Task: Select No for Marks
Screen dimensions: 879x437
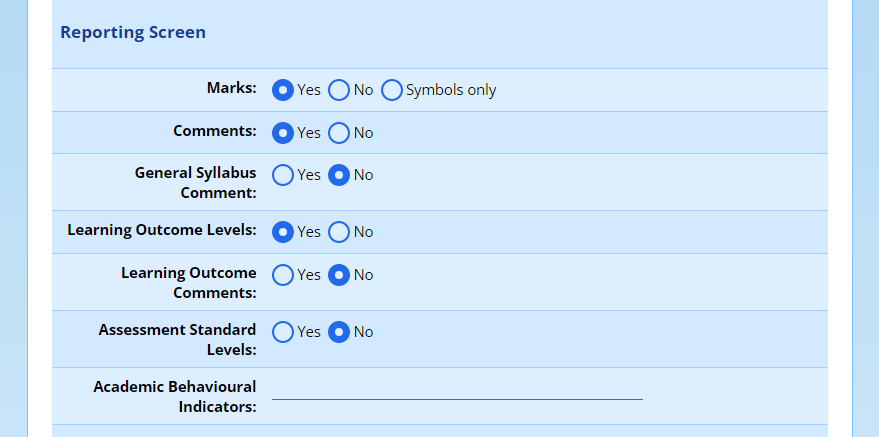Action: click(x=339, y=90)
